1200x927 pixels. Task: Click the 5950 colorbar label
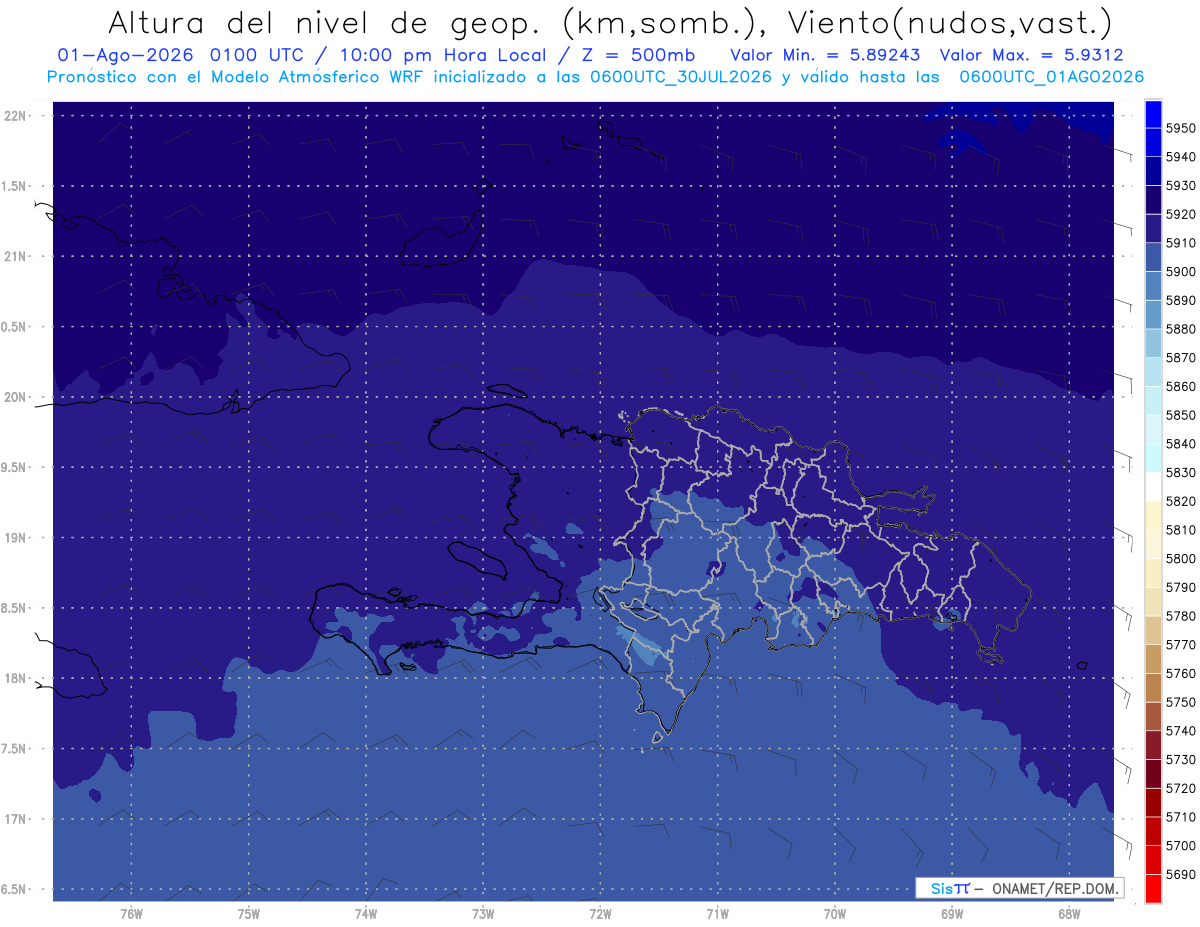point(1181,128)
